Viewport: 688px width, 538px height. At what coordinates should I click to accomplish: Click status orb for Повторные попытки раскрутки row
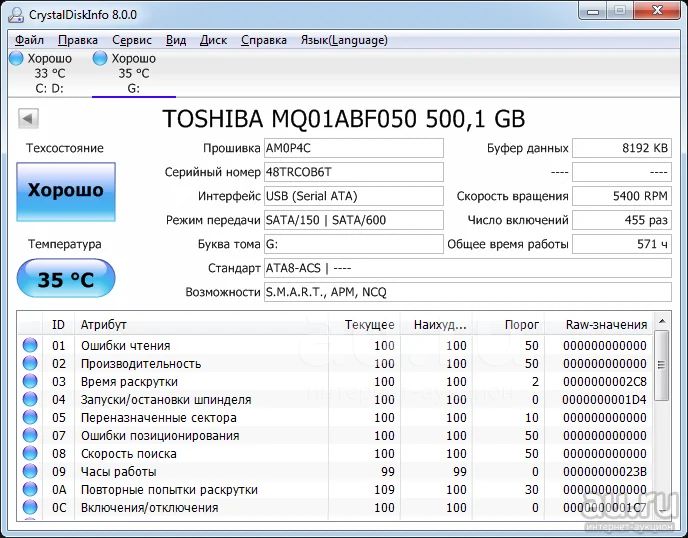[x=30, y=489]
